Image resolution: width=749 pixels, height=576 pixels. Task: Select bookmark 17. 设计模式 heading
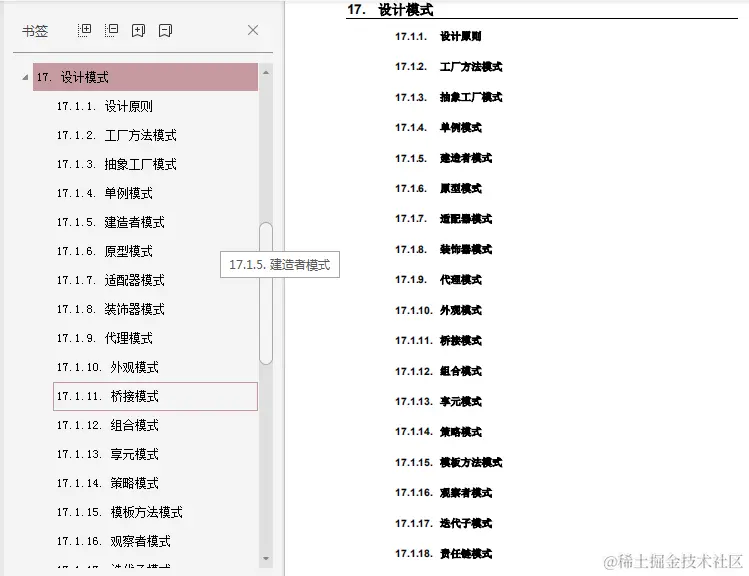click(145, 77)
